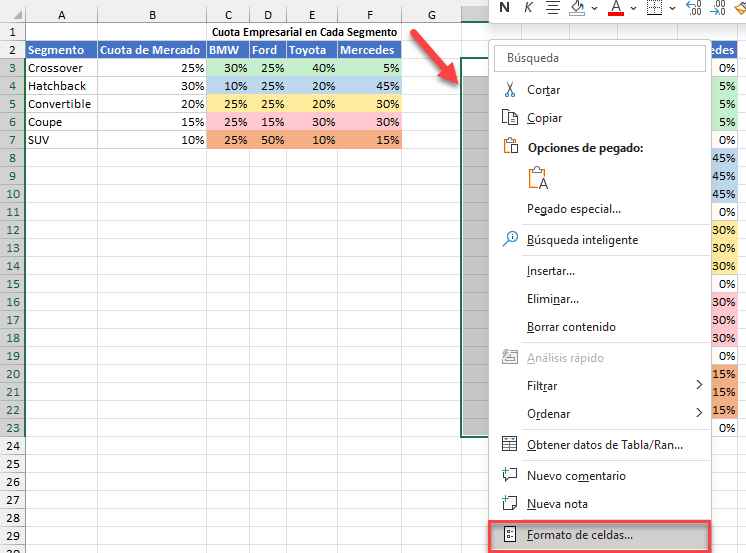Image resolution: width=746 pixels, height=553 pixels.
Task: Click Cuota de Mercado 20% for Convertible
Action: 152,104
